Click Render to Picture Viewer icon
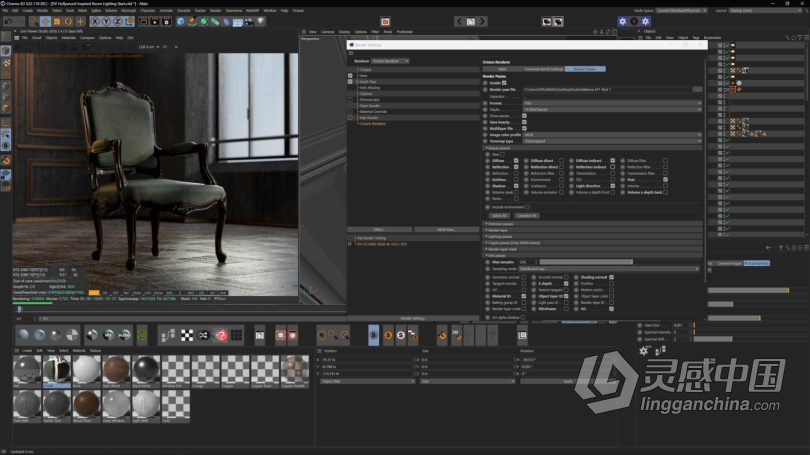Screen dimensions: 810x455 [154, 22]
